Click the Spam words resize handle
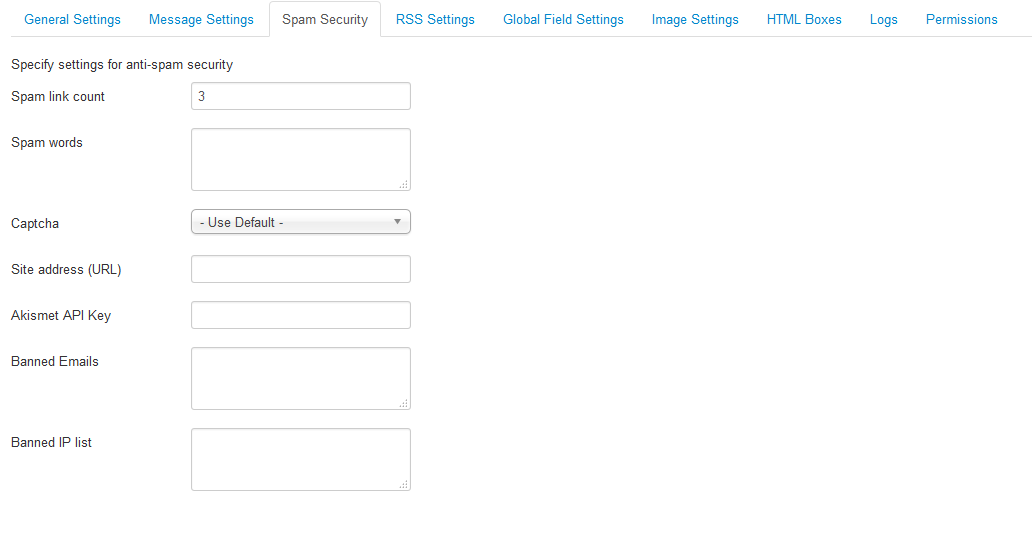Screen dimensions: 1032x558 (x=404, y=184)
